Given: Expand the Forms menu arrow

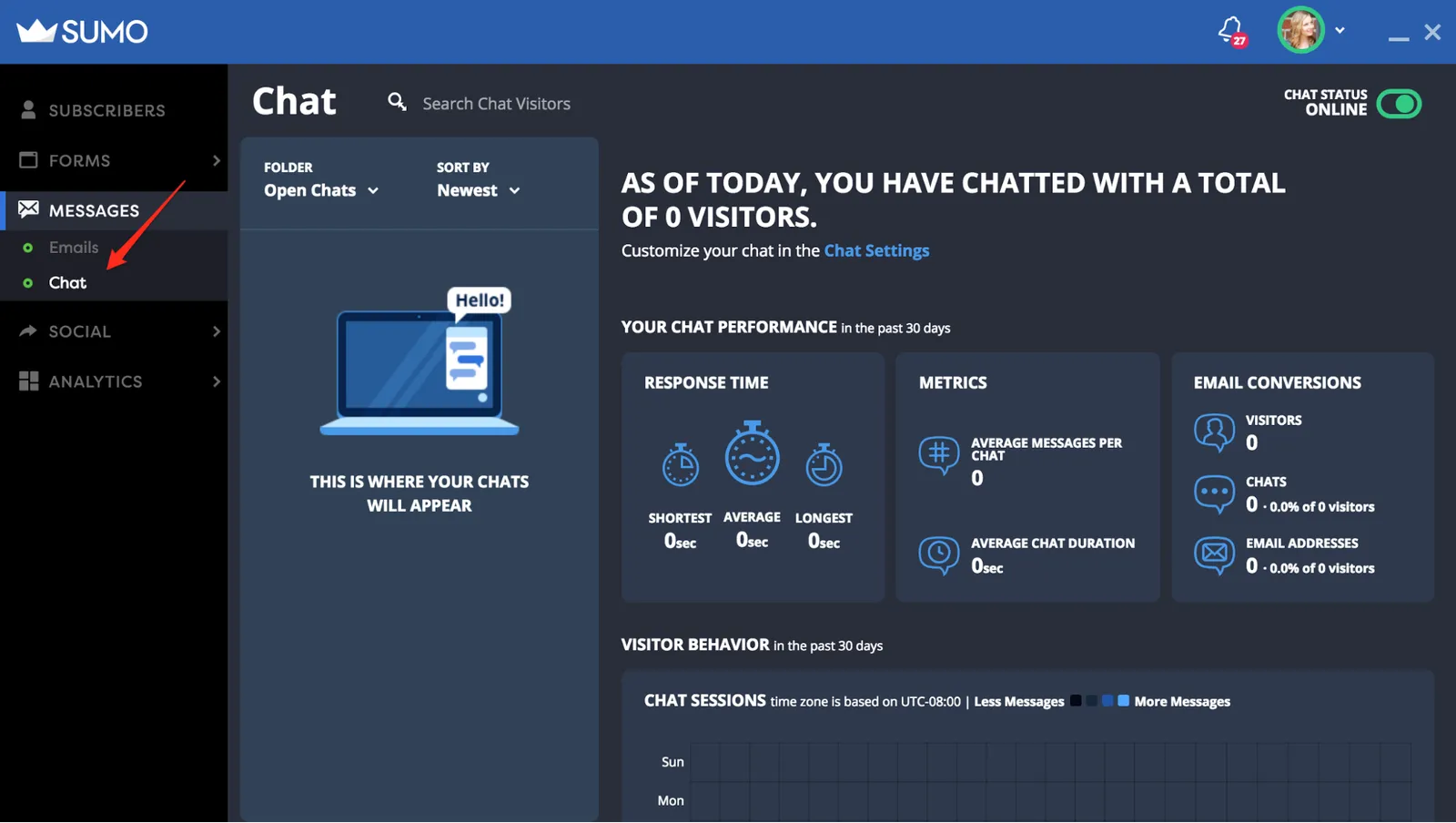Looking at the screenshot, I should (217, 160).
